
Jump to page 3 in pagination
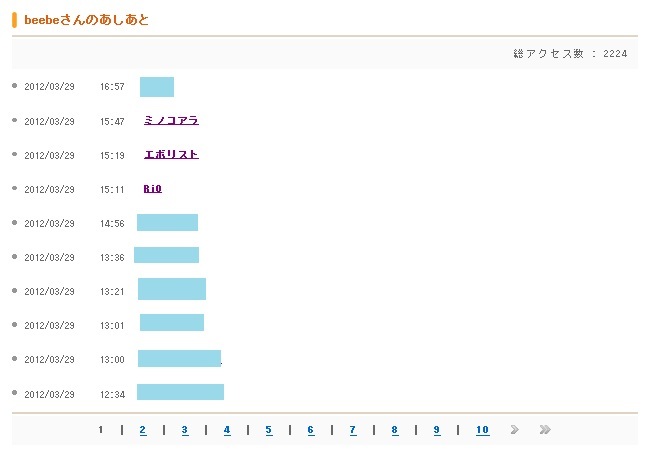pos(184,430)
